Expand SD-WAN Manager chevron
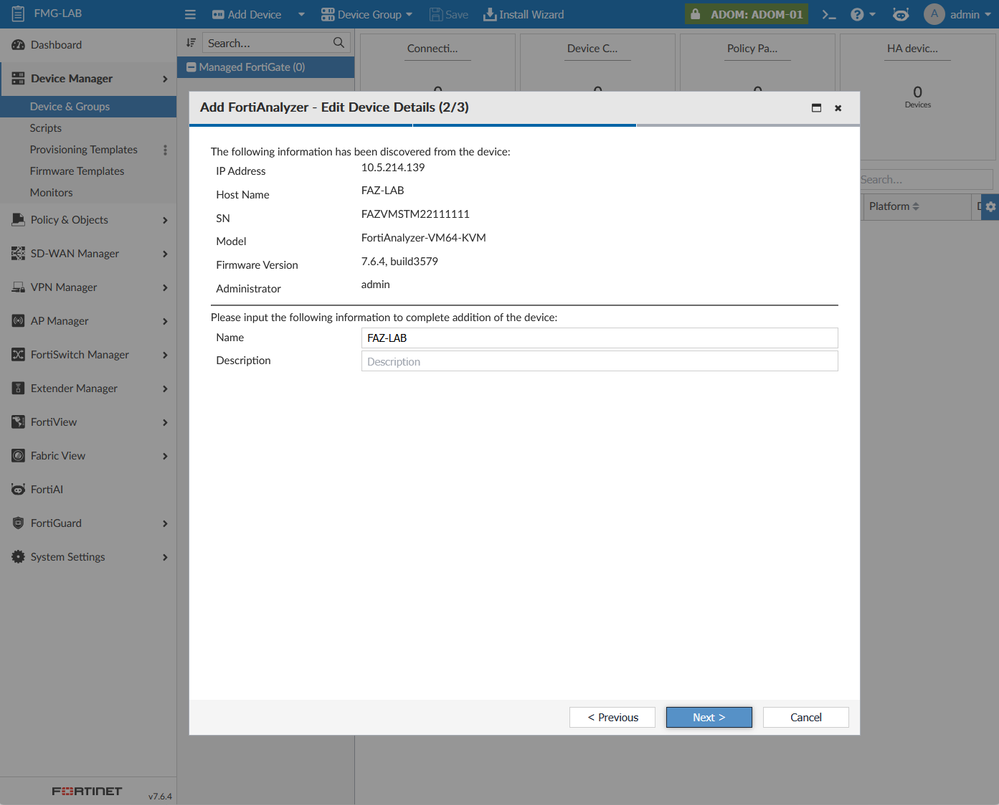Viewport: 999px width, 805px height. coord(165,254)
